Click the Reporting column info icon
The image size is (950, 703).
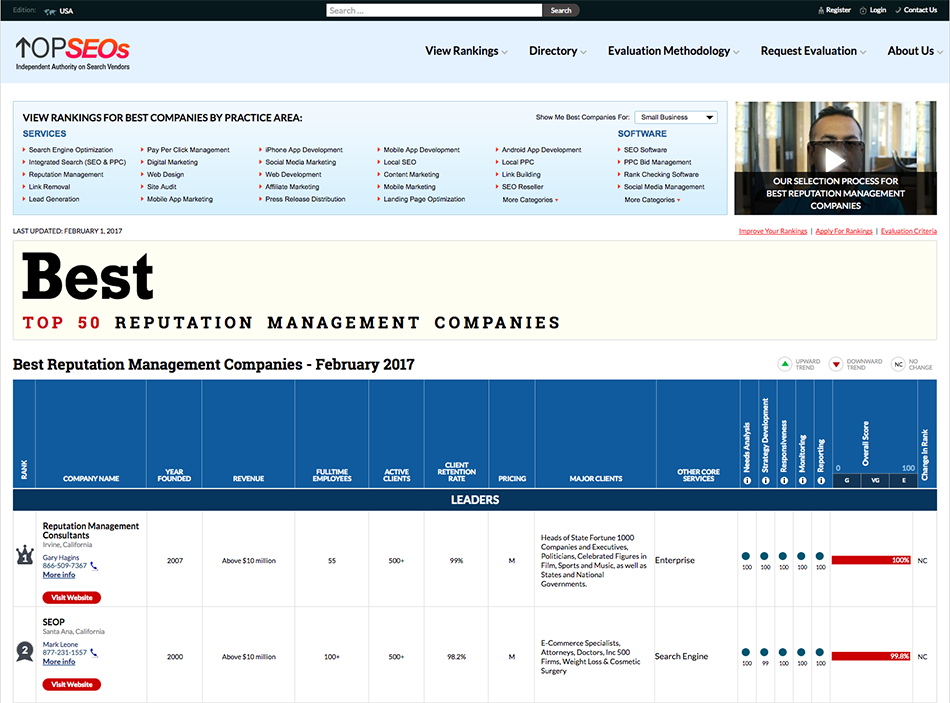[x=821, y=480]
